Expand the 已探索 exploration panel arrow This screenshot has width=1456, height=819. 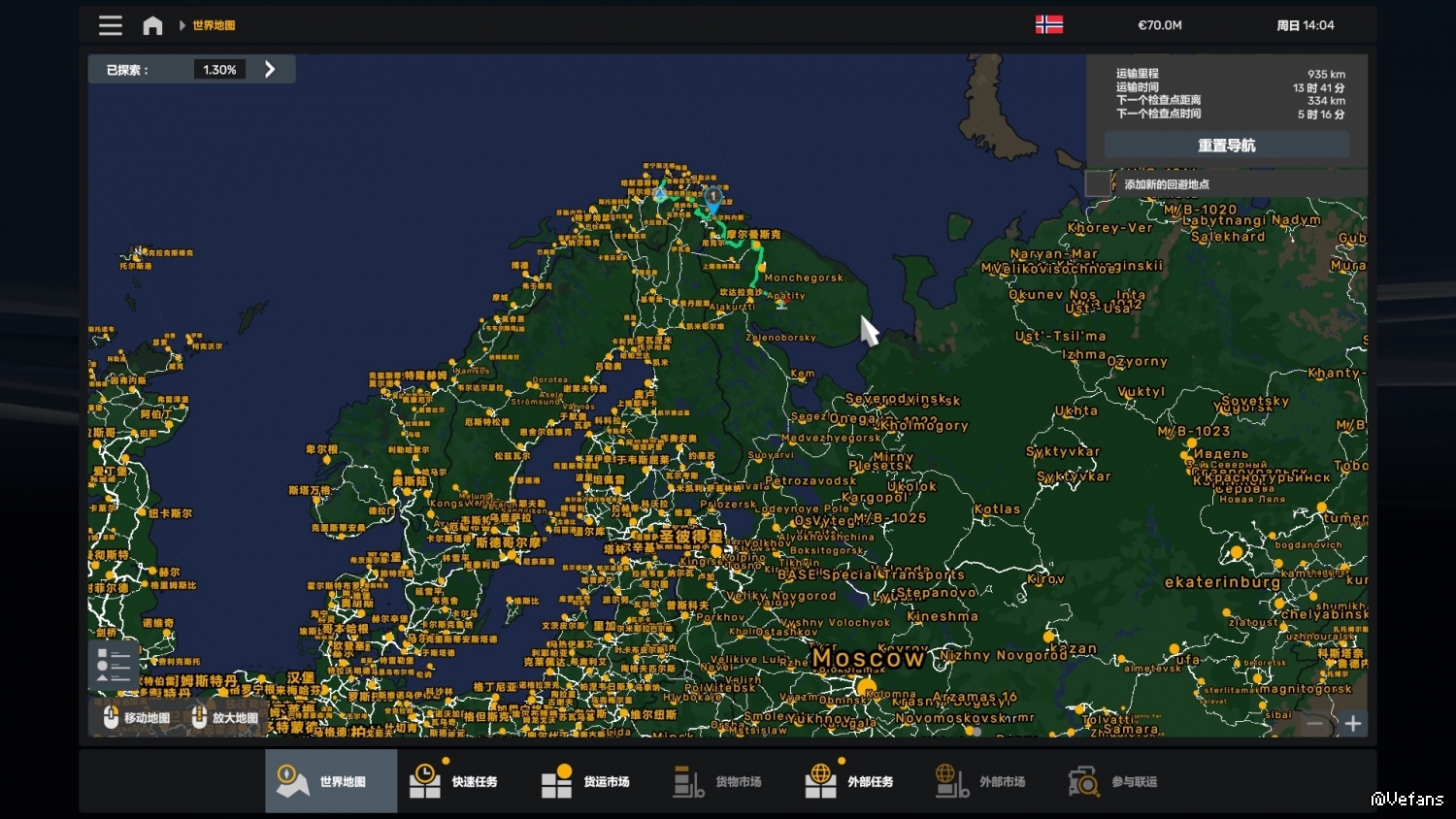point(270,70)
